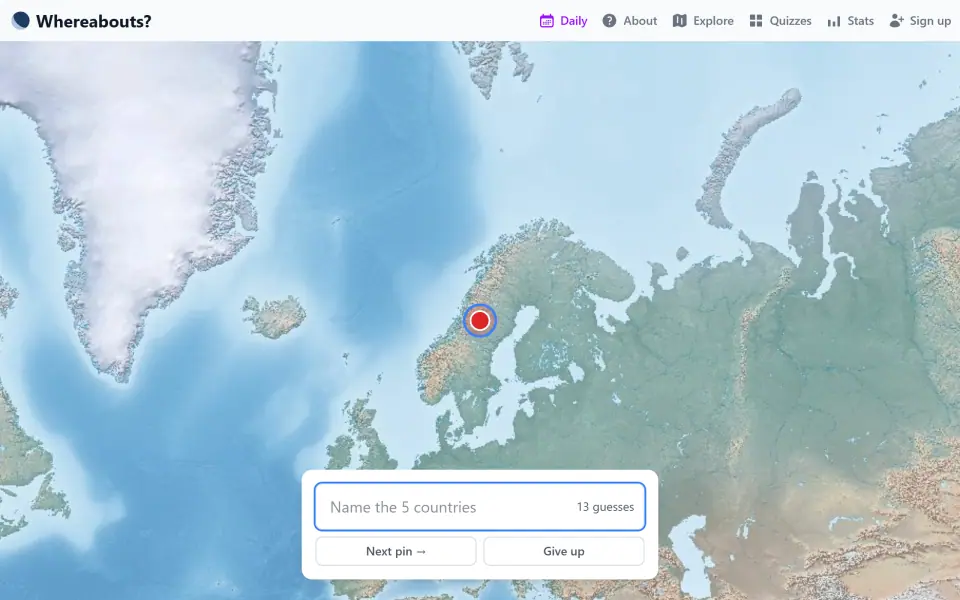
Task: Click the Quizzes grid icon
Action: [756, 21]
